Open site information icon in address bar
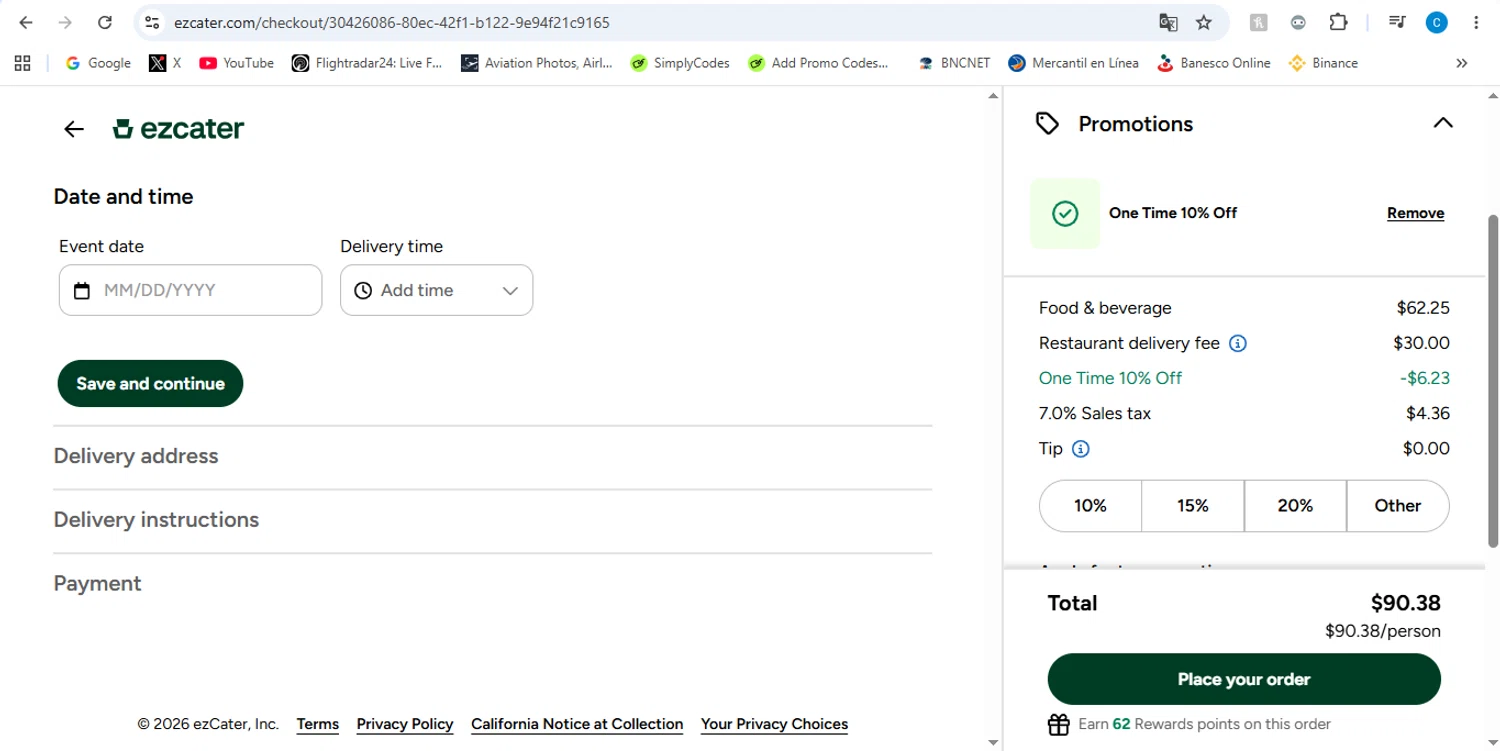1500x751 pixels. (152, 22)
